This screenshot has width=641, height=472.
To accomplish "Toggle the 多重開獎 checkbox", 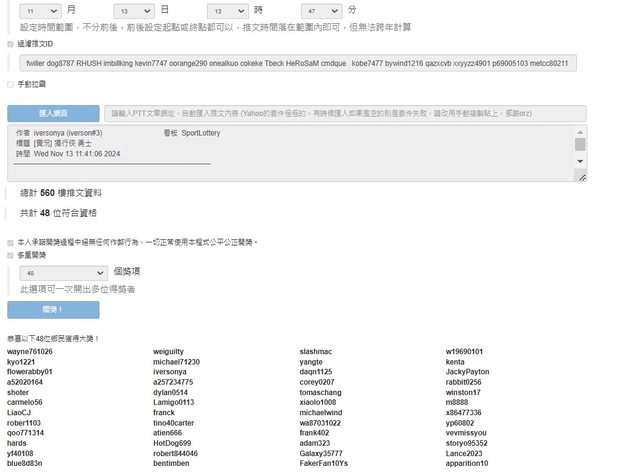I will 11,255.
